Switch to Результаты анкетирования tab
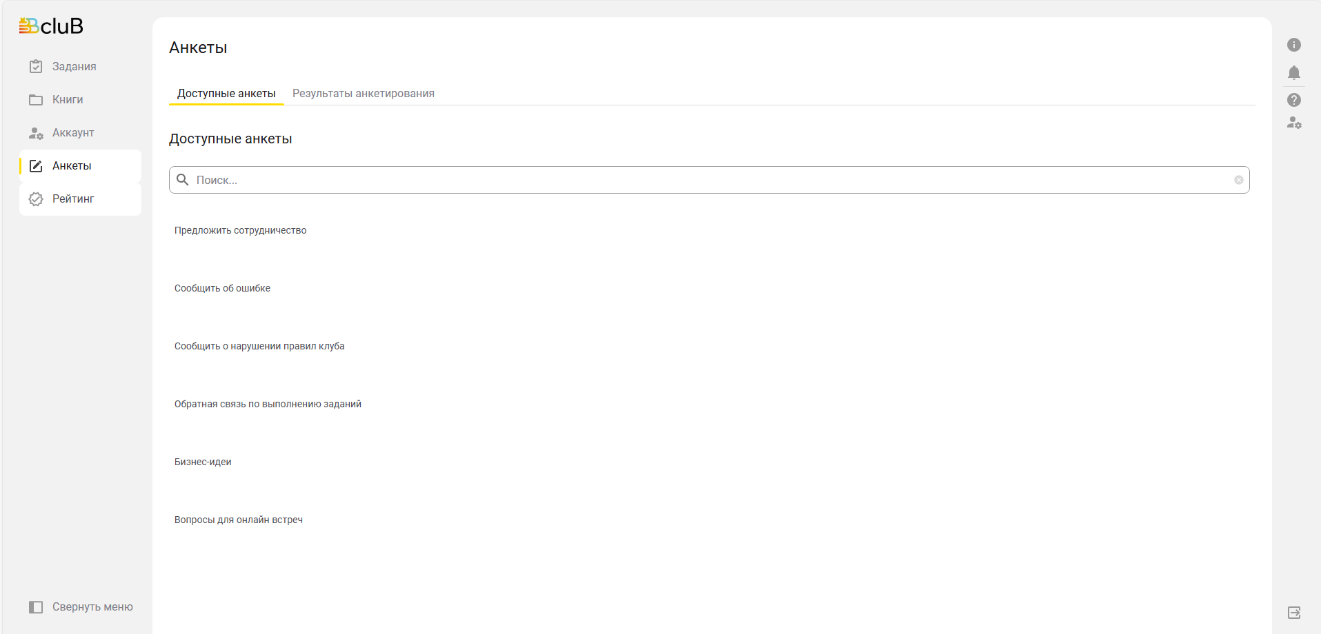The width and height of the screenshot is (1321, 634). (x=363, y=93)
